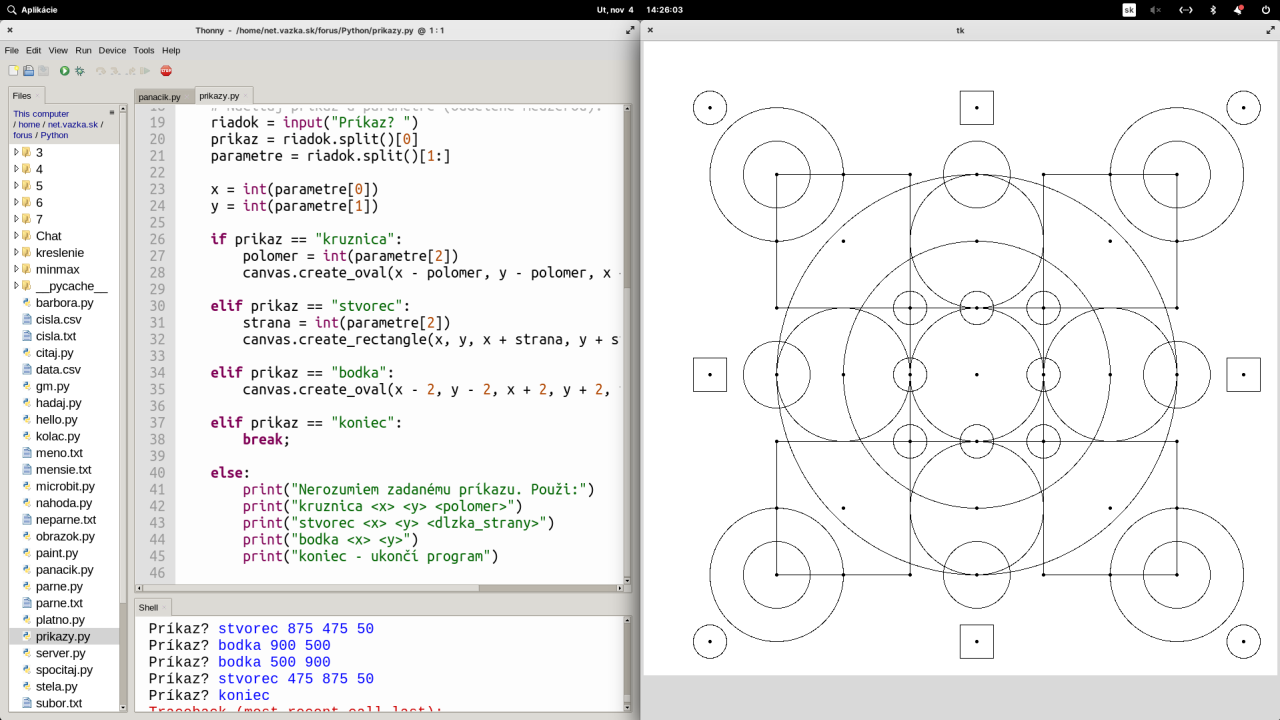1280x720 pixels.
Task: Navigate to net.vazka.sk in path breadcrumb
Action: click(x=74, y=125)
